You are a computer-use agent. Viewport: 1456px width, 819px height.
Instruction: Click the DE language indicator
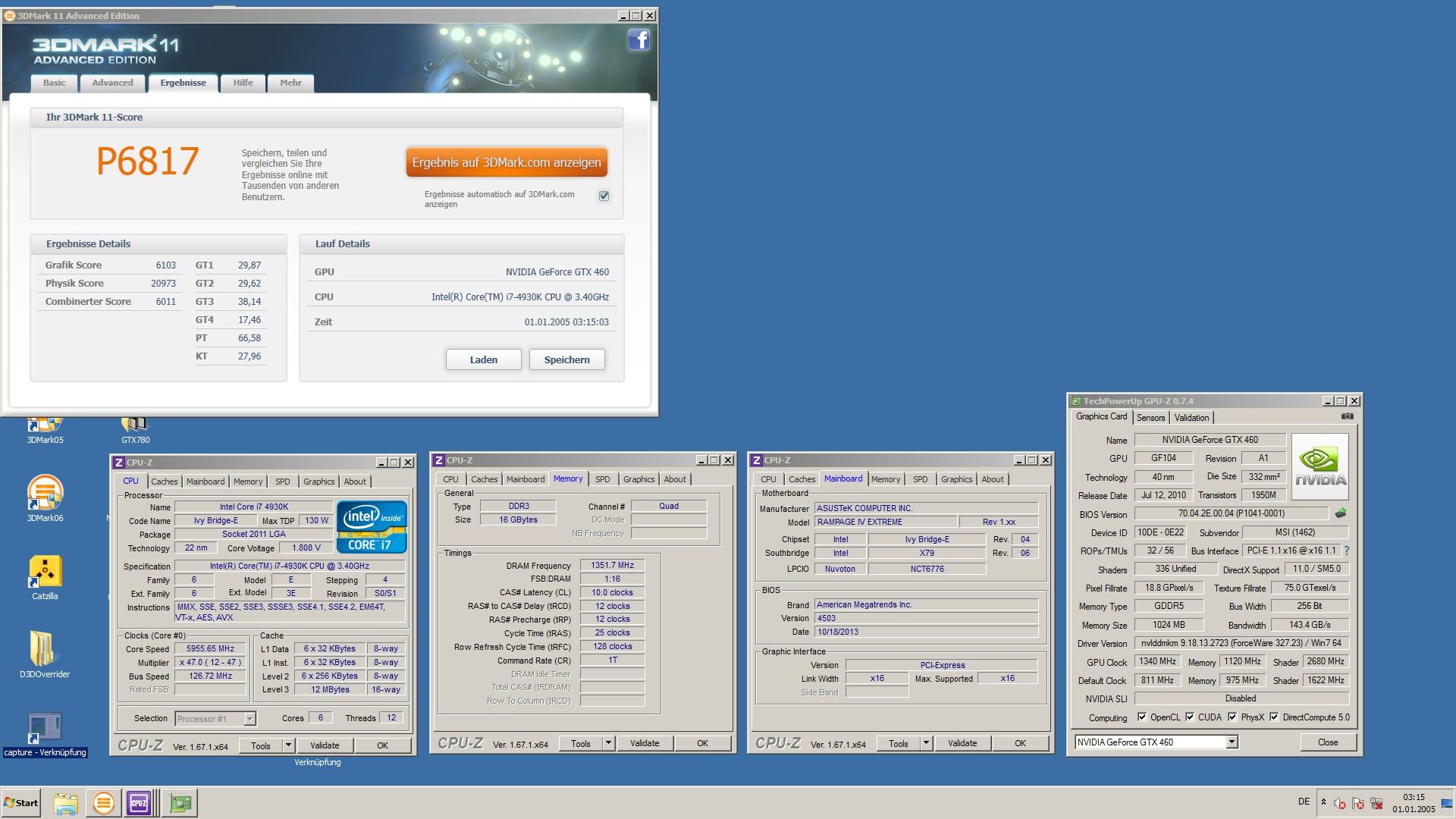pyautogui.click(x=1304, y=802)
